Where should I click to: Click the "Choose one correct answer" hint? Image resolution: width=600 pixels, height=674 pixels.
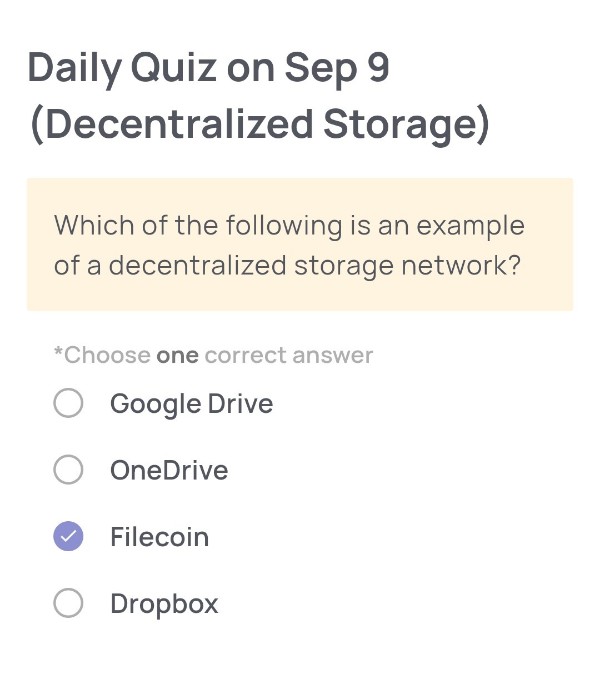click(213, 355)
